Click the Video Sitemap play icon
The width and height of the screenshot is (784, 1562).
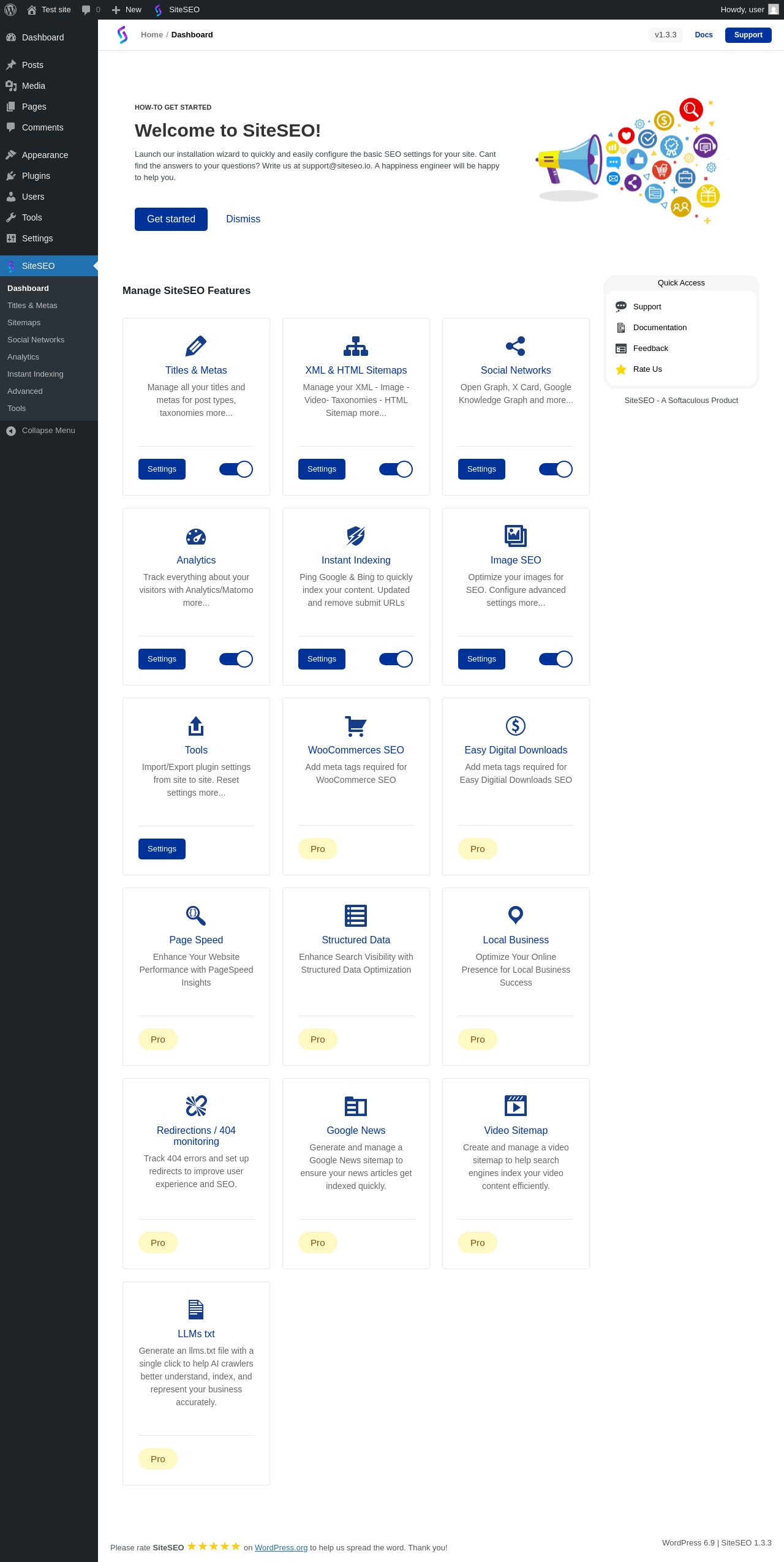coord(516,1106)
